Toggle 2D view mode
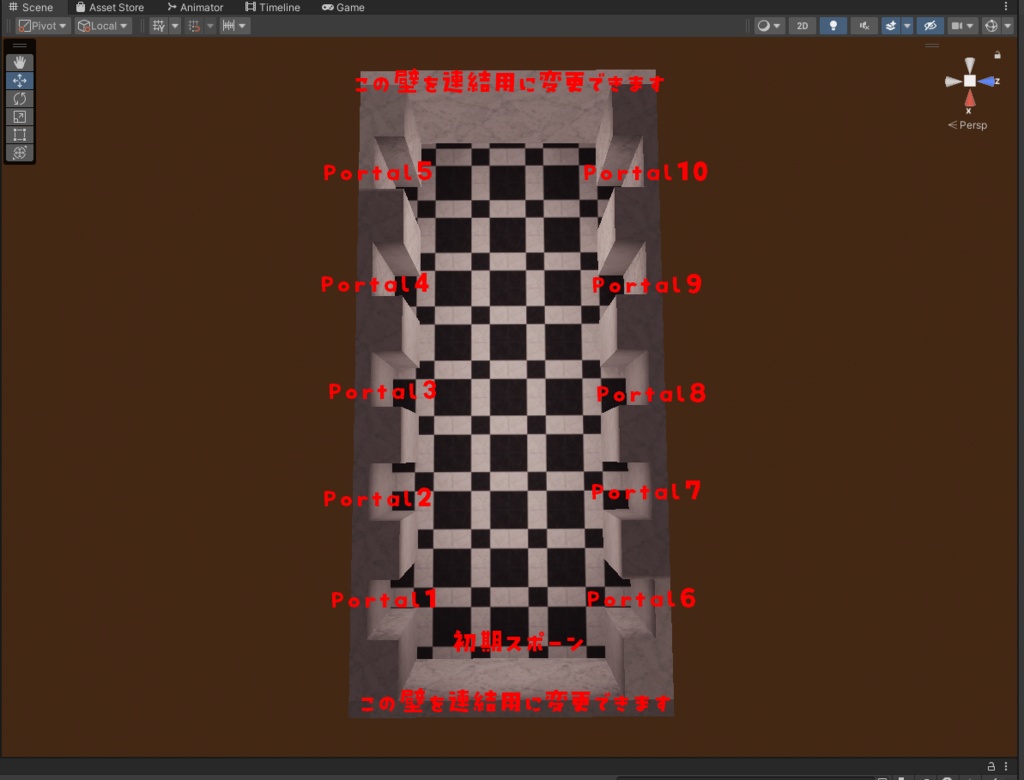This screenshot has width=1024, height=780. point(801,25)
